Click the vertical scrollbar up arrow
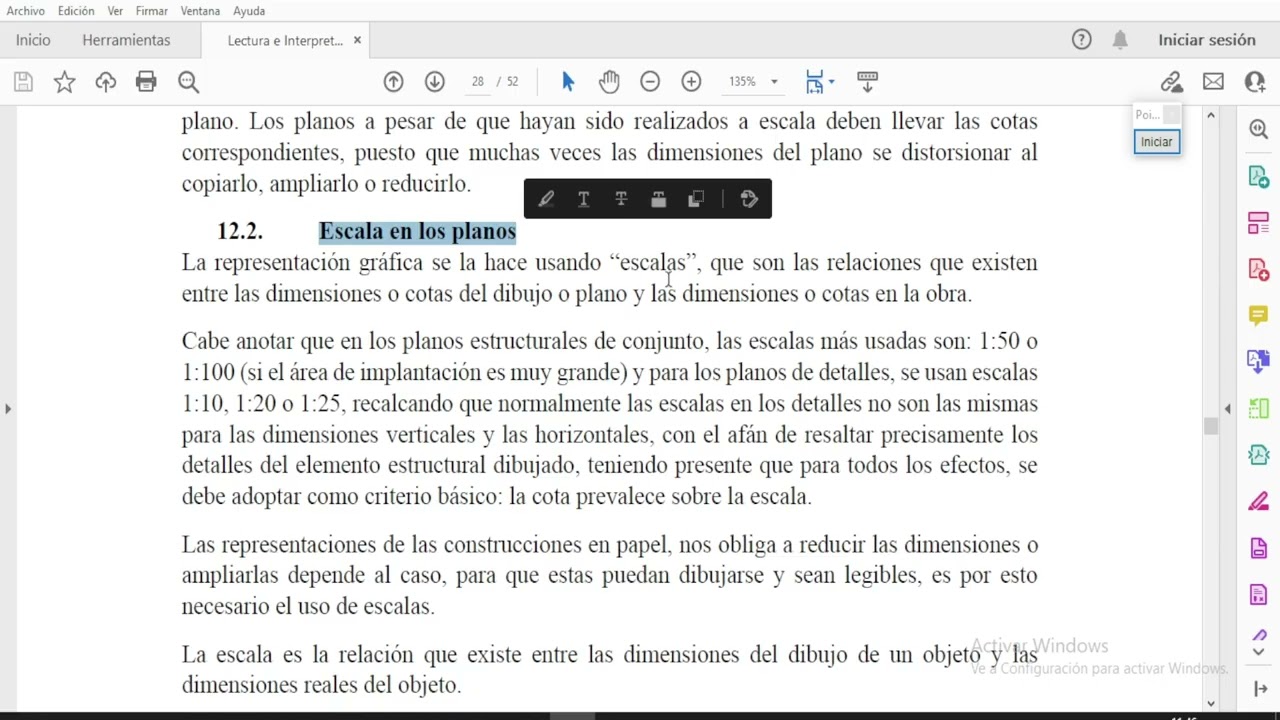The image size is (1280, 720). [1211, 115]
